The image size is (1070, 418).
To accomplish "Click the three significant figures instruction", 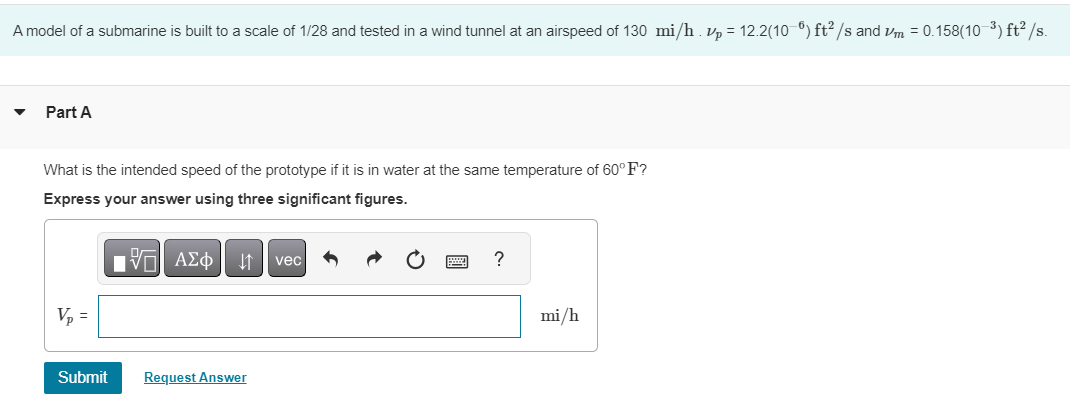I will click(x=225, y=199).
